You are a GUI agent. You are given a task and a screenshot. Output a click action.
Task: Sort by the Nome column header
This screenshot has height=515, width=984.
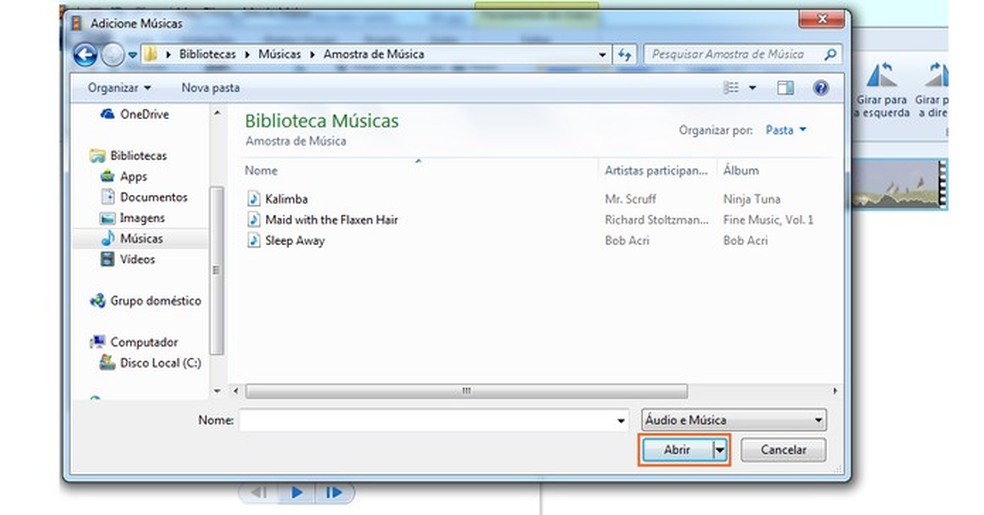(261, 171)
